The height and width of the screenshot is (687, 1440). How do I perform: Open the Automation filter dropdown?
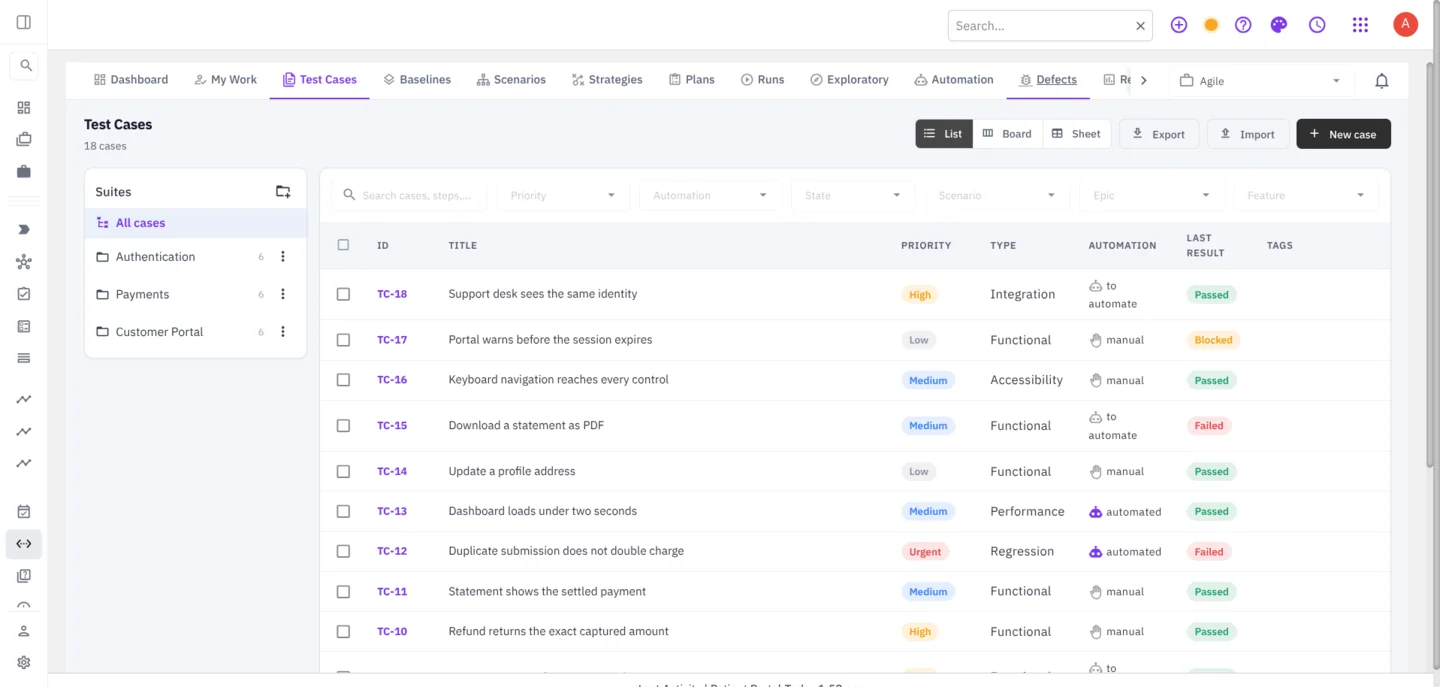710,195
